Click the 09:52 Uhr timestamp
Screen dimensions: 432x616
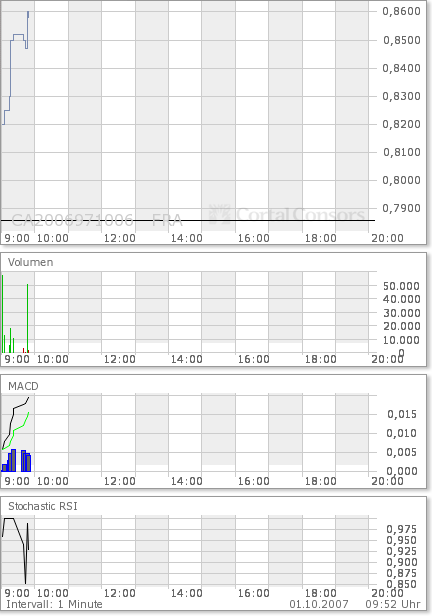pos(393,604)
